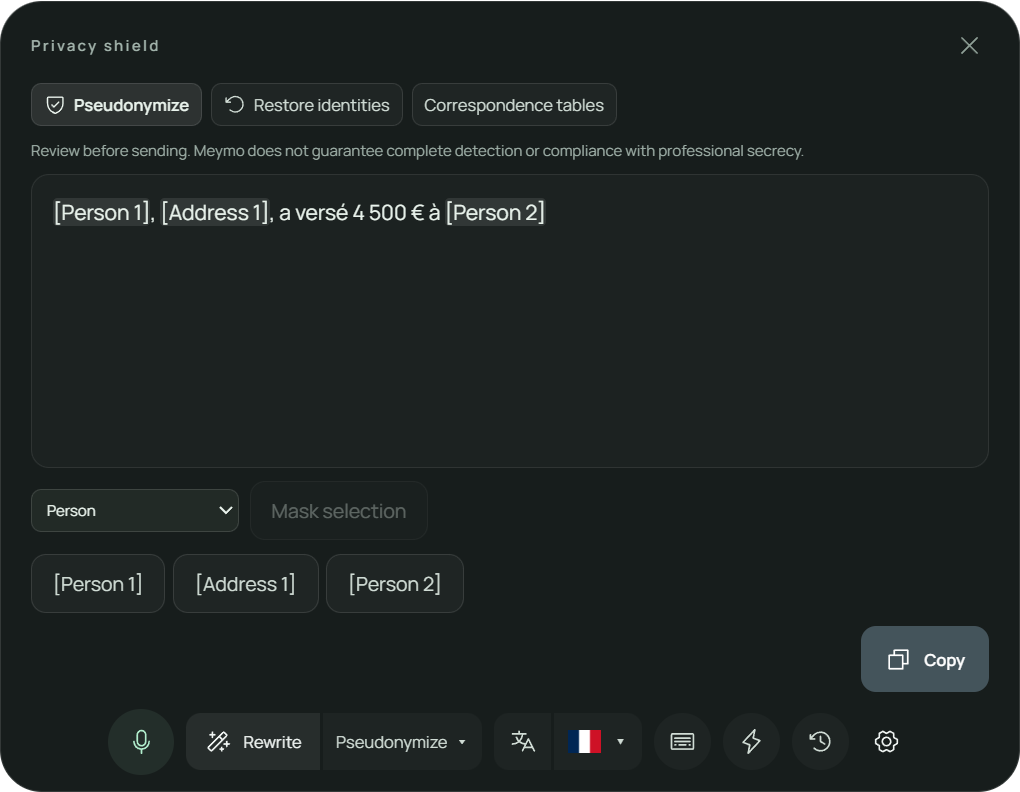Click inside the pseudonymized text area
The width and height of the screenshot is (1020, 792).
pyautogui.click(x=509, y=321)
